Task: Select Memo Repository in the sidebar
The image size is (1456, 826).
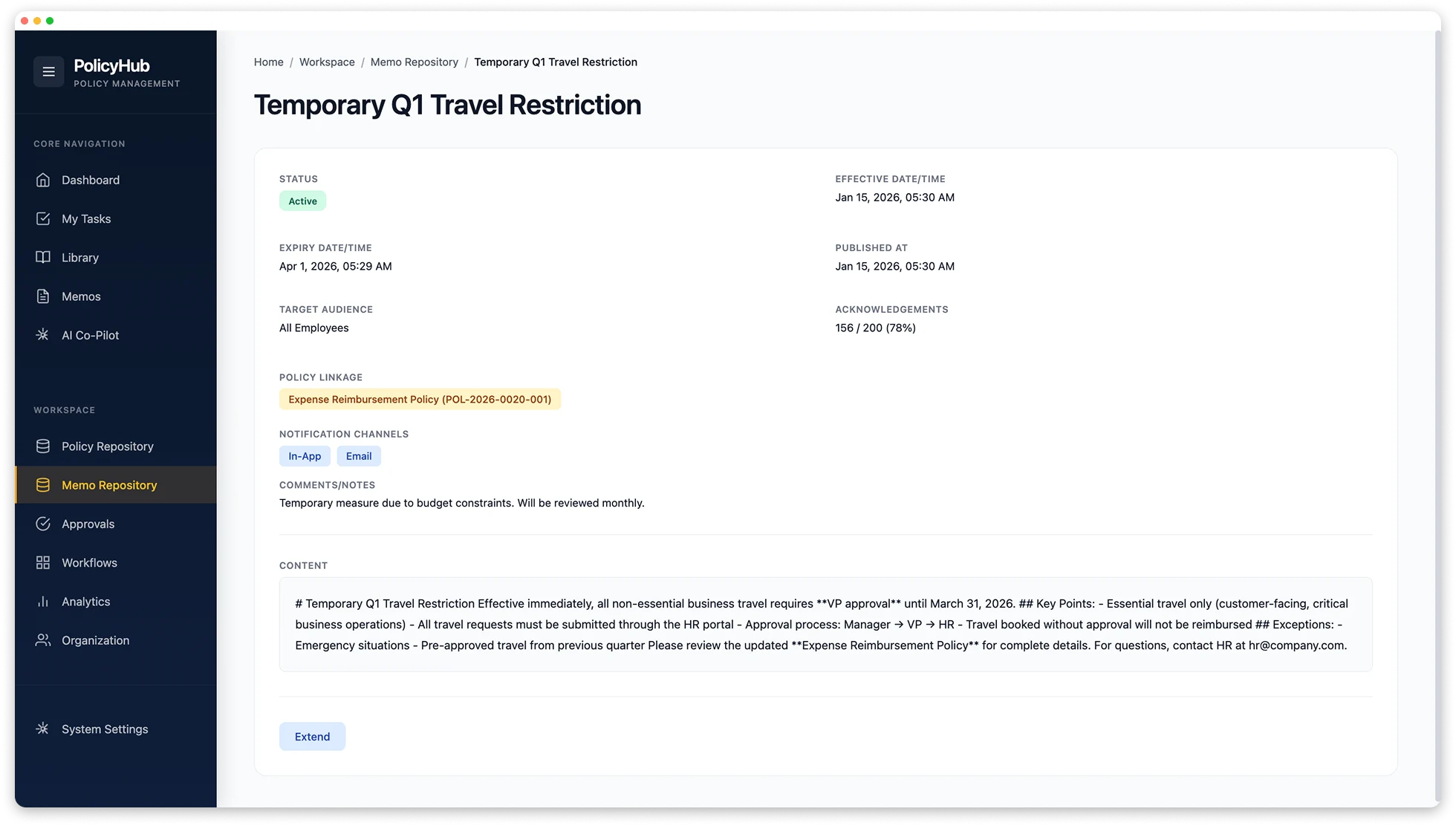Action: click(109, 485)
